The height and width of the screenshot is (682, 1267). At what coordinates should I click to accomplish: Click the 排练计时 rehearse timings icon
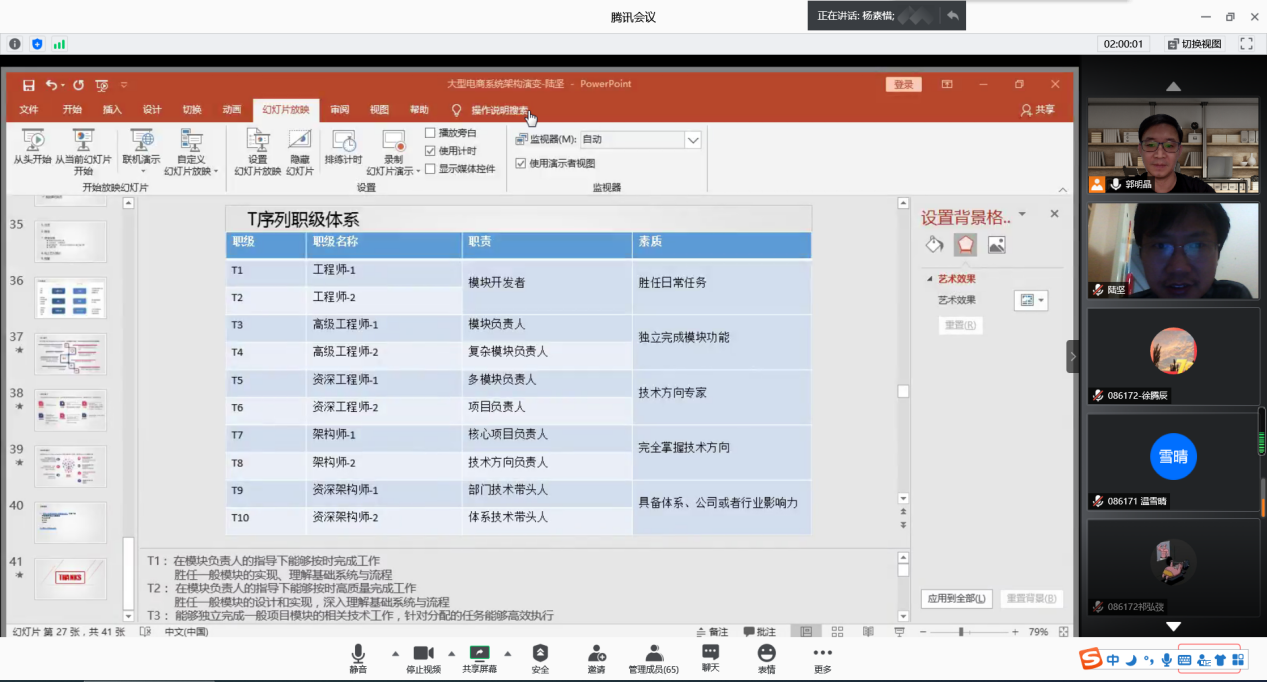tap(343, 141)
